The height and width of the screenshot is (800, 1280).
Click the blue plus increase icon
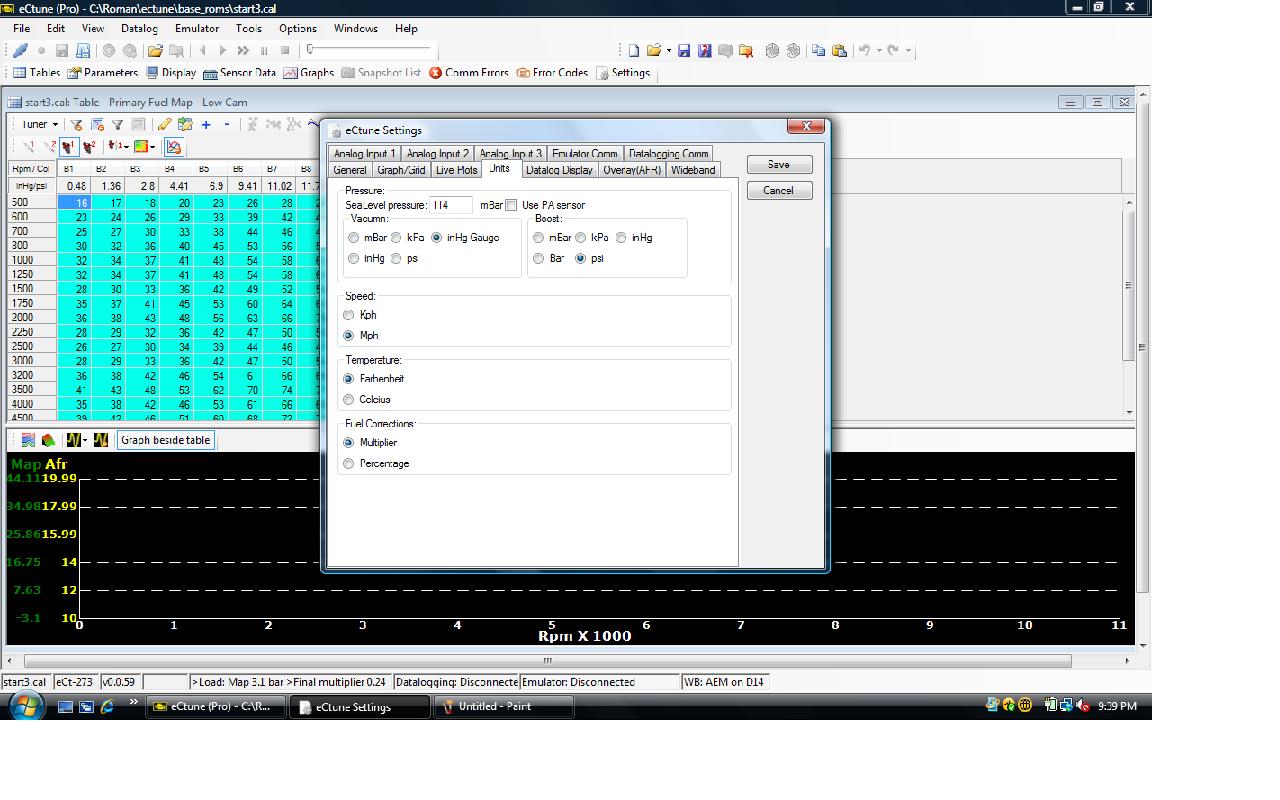[x=206, y=124]
